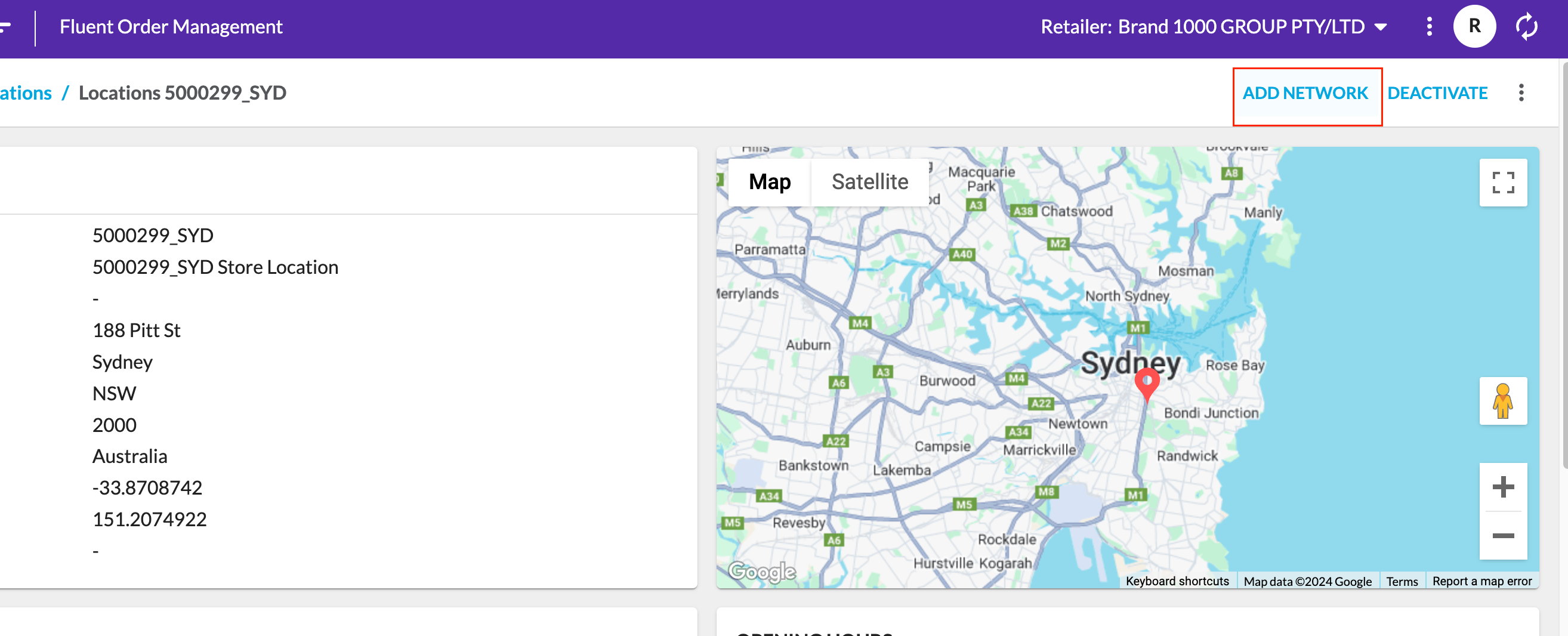Zoom out on the map
This screenshot has width=1568, height=636.
point(1502,536)
